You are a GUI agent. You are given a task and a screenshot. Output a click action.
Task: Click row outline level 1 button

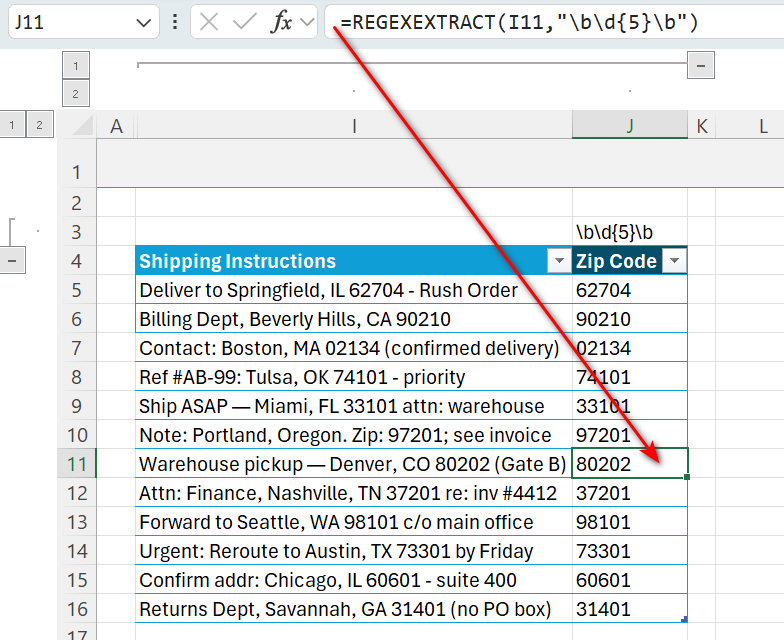point(12,125)
